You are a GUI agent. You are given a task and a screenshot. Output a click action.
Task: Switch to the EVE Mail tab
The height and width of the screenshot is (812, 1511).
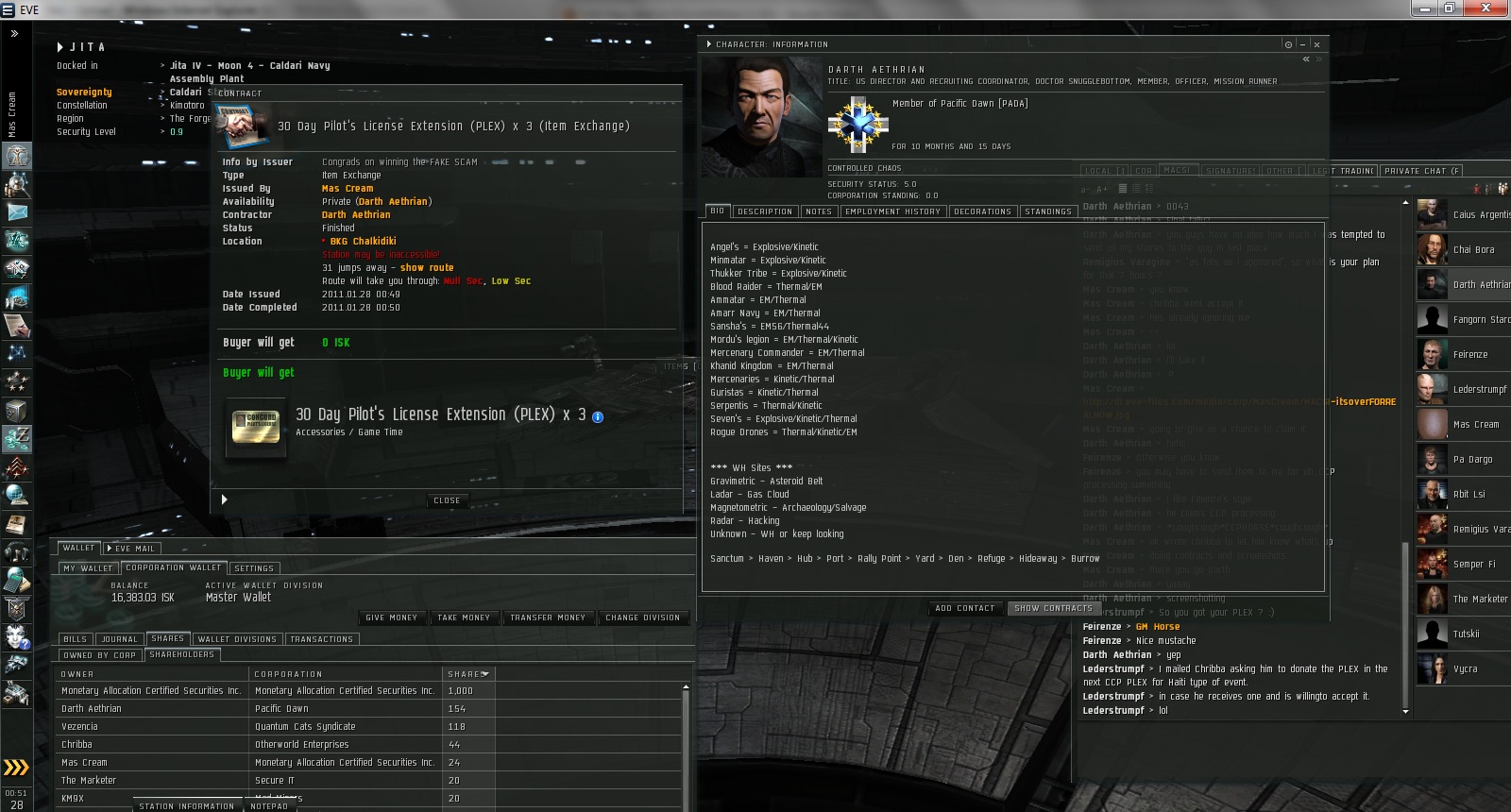(131, 549)
